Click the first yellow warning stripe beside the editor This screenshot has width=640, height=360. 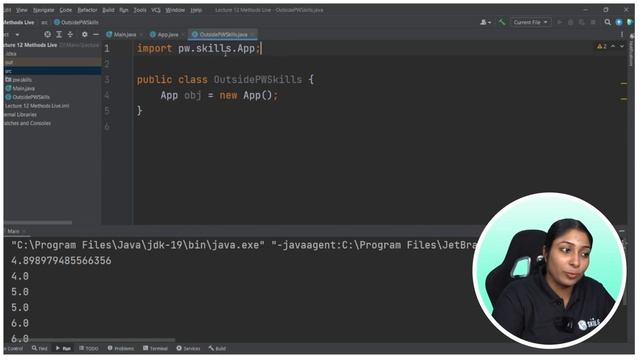click(x=624, y=84)
